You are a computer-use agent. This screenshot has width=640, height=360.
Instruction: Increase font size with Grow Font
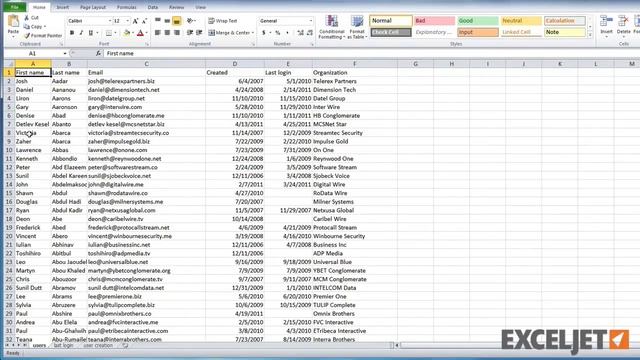pyautogui.click(x=136, y=21)
